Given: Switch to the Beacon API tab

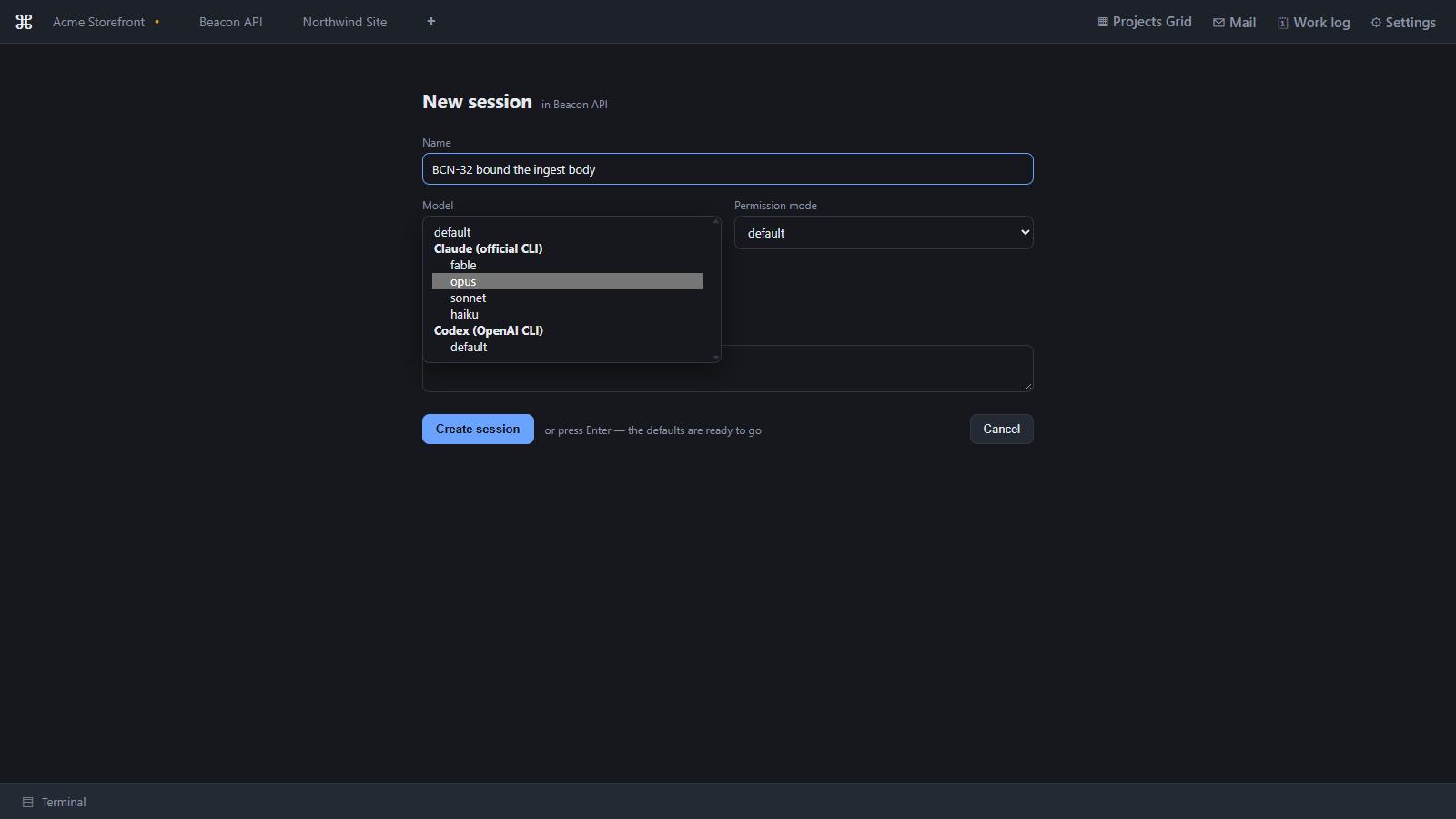Looking at the screenshot, I should pos(231,22).
